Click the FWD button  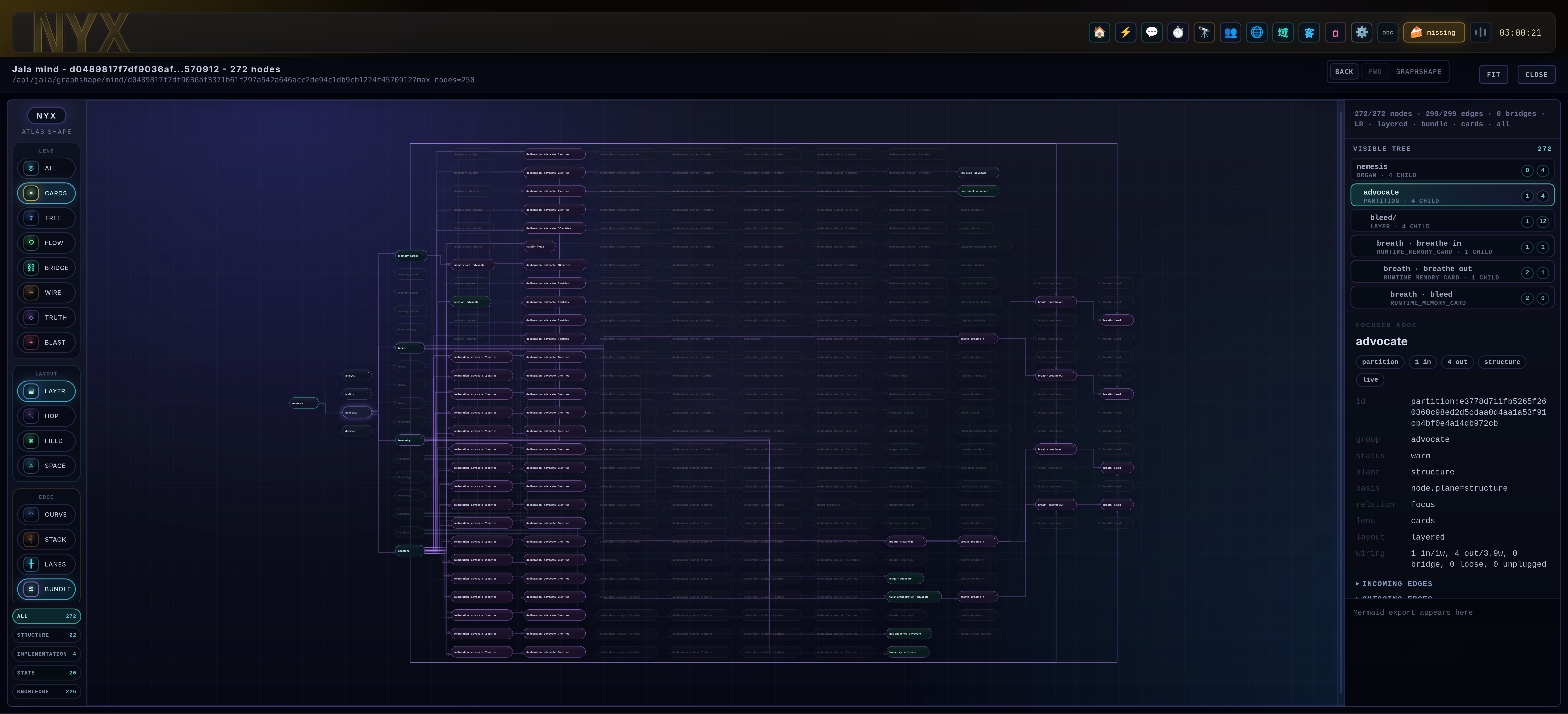(x=1375, y=72)
